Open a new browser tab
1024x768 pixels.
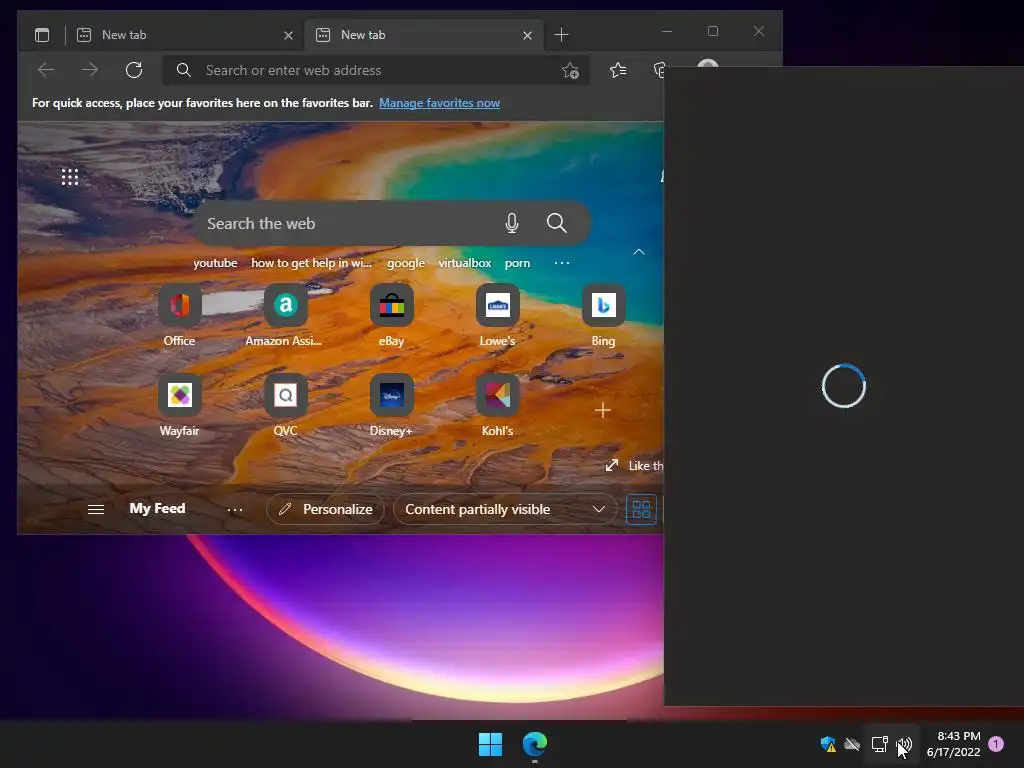coord(561,35)
